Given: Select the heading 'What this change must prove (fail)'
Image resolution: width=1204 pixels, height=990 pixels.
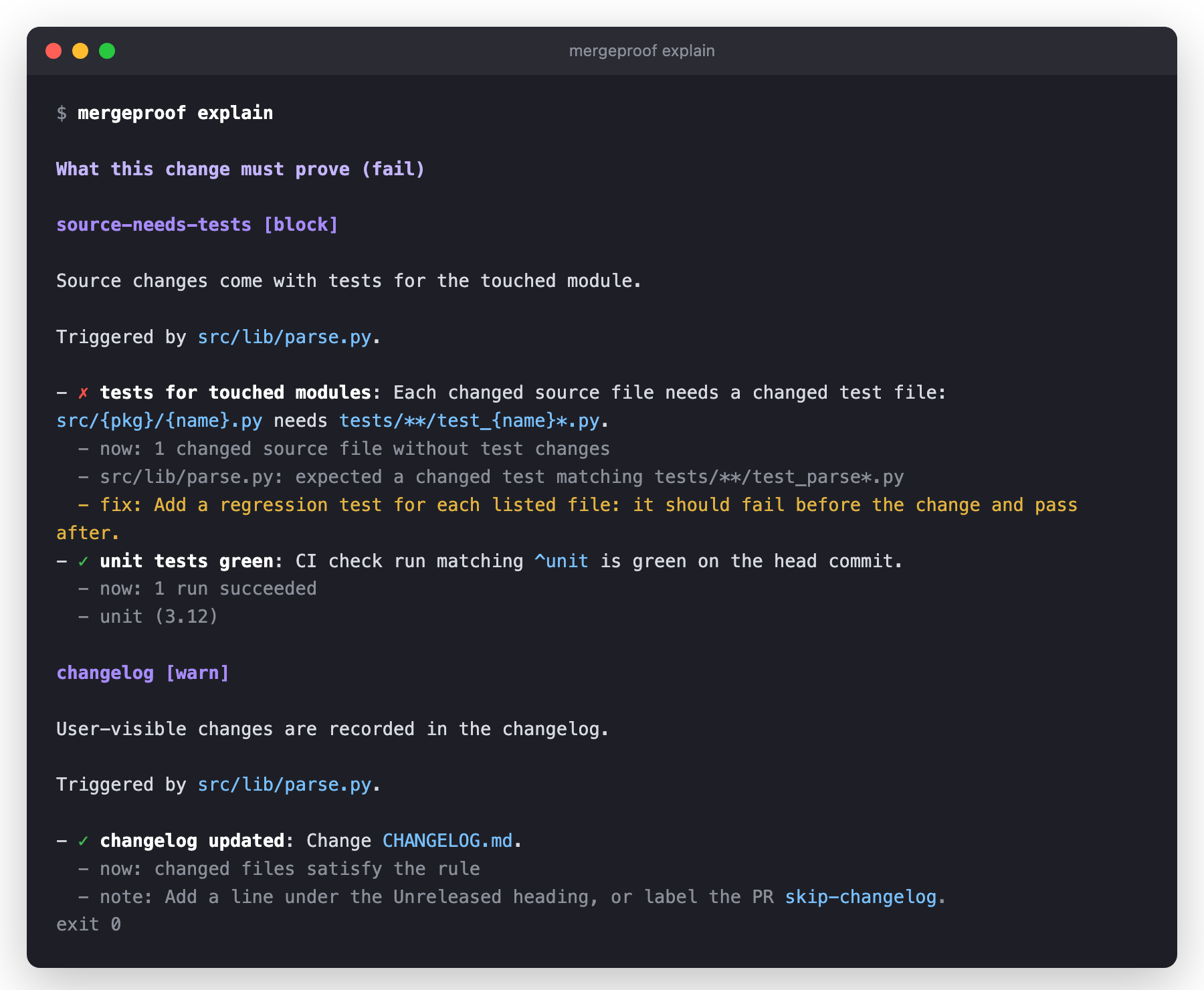Looking at the screenshot, I should [240, 169].
